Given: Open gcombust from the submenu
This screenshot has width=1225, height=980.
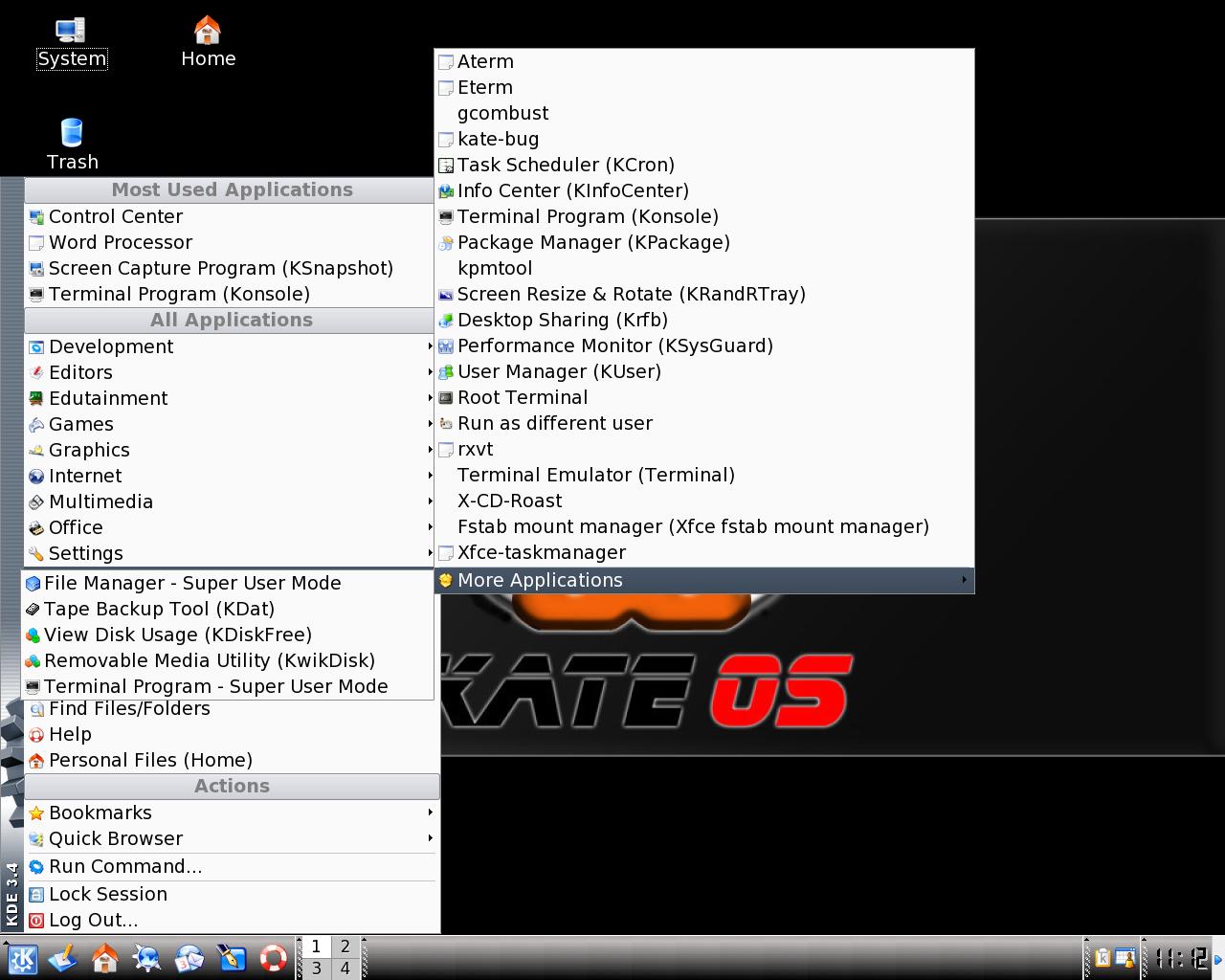Looking at the screenshot, I should (703, 114).
